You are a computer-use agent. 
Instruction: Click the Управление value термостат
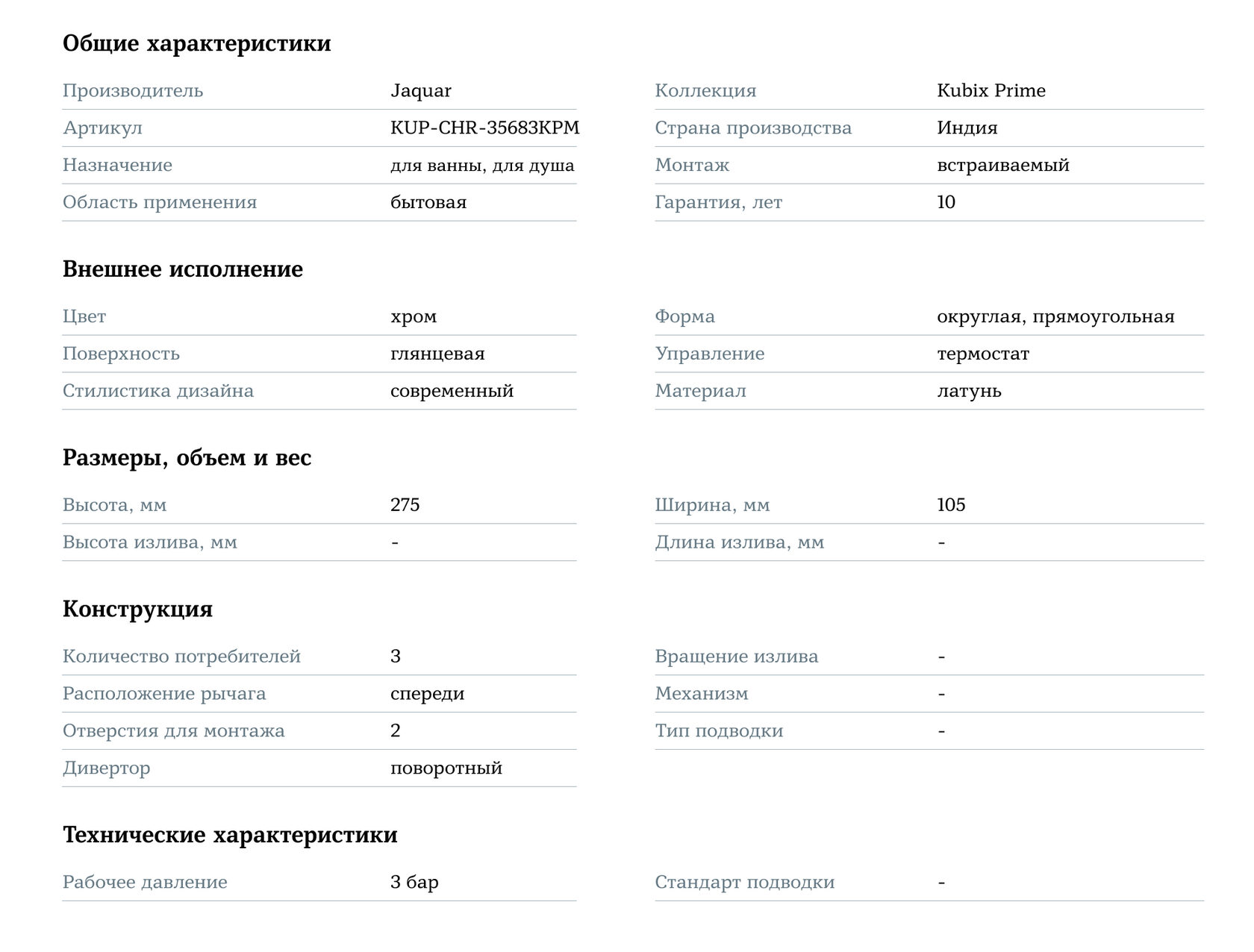pyautogui.click(x=982, y=354)
